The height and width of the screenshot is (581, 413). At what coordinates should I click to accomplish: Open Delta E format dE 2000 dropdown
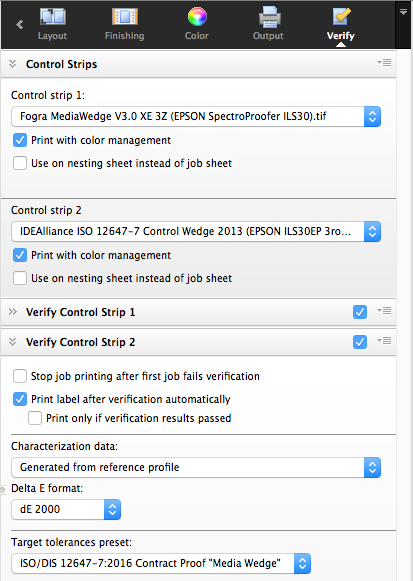[x=66, y=509]
